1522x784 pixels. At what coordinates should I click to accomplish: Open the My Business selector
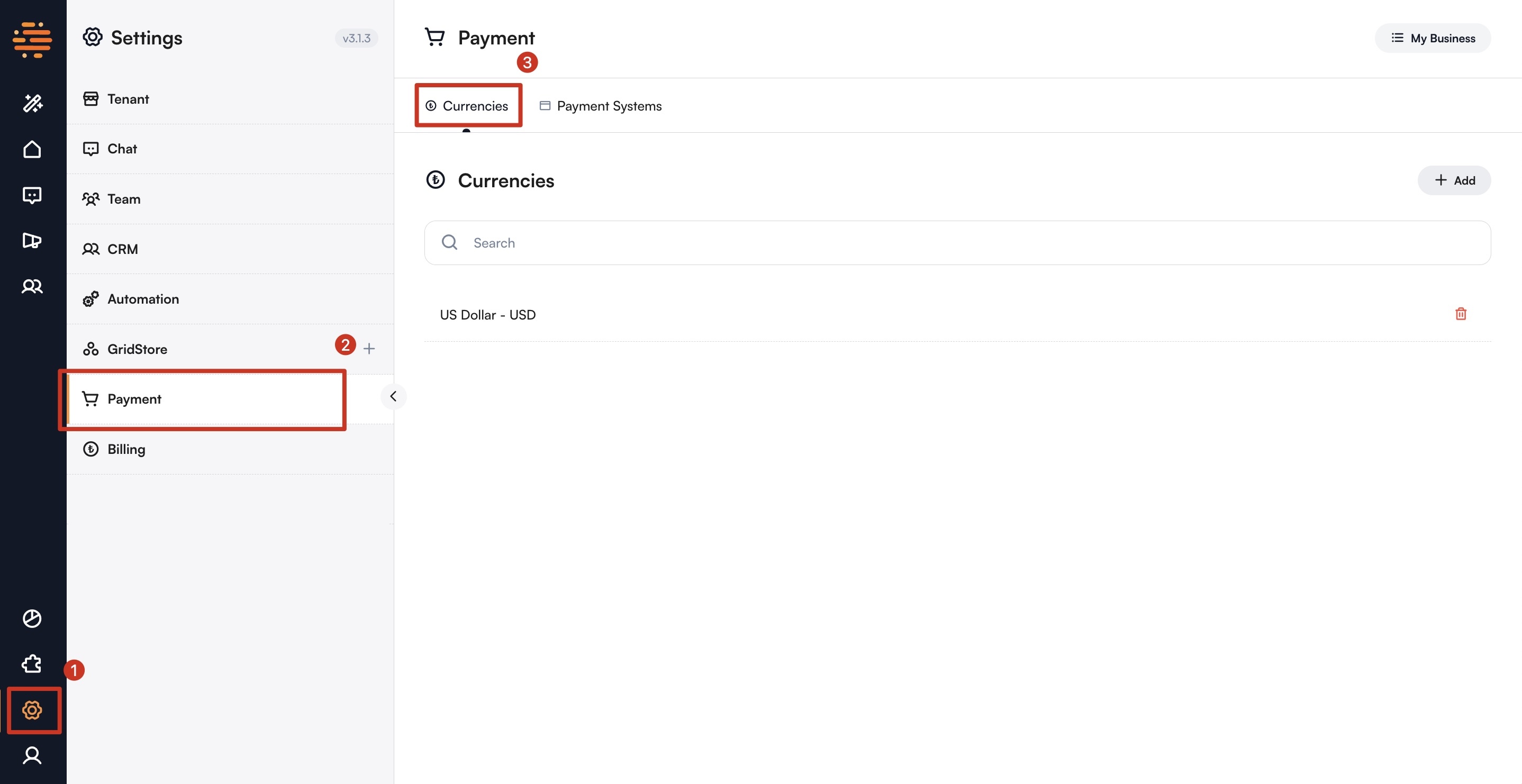1433,39
